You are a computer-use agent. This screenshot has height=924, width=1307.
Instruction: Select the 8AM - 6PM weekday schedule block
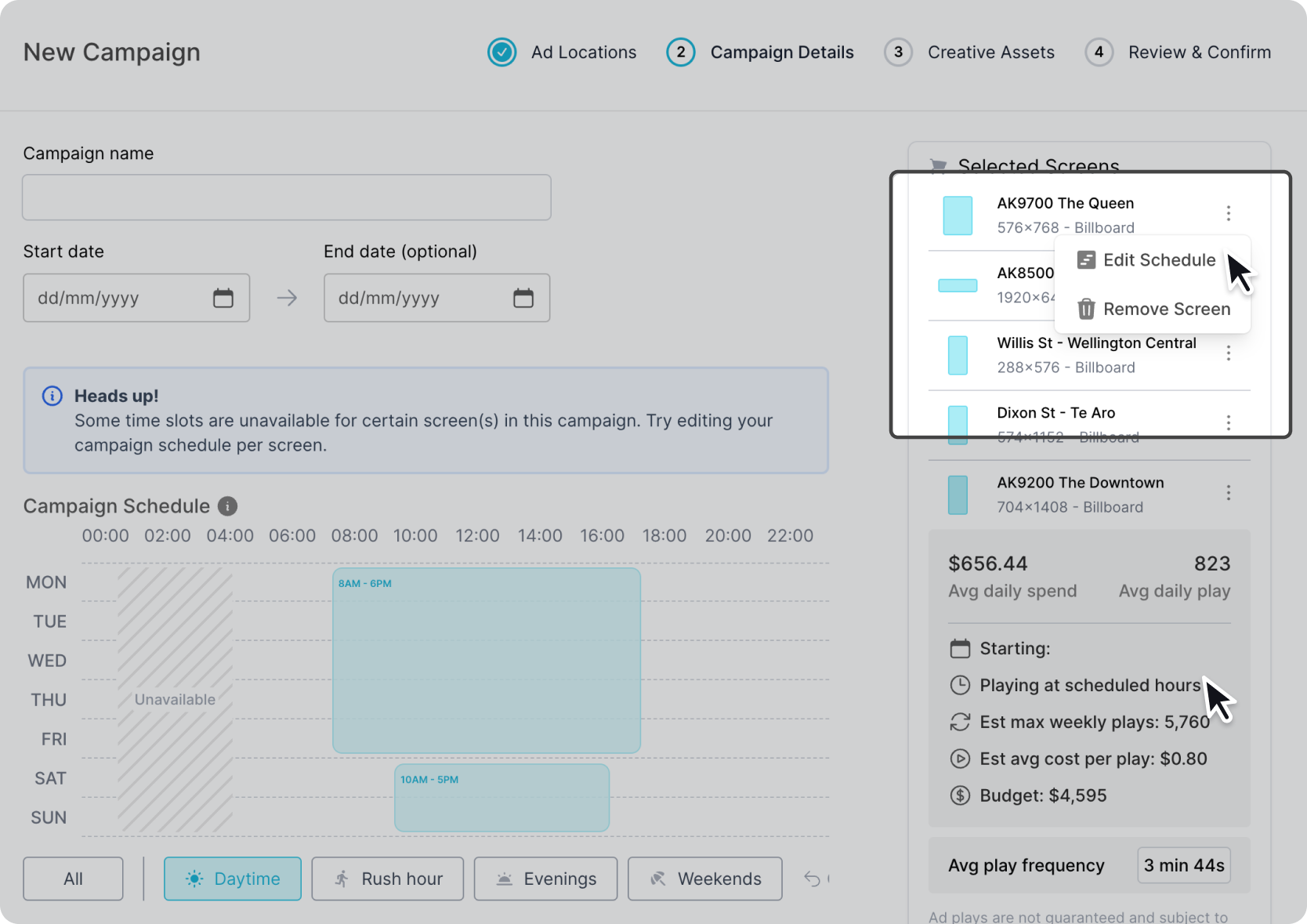[x=487, y=661]
